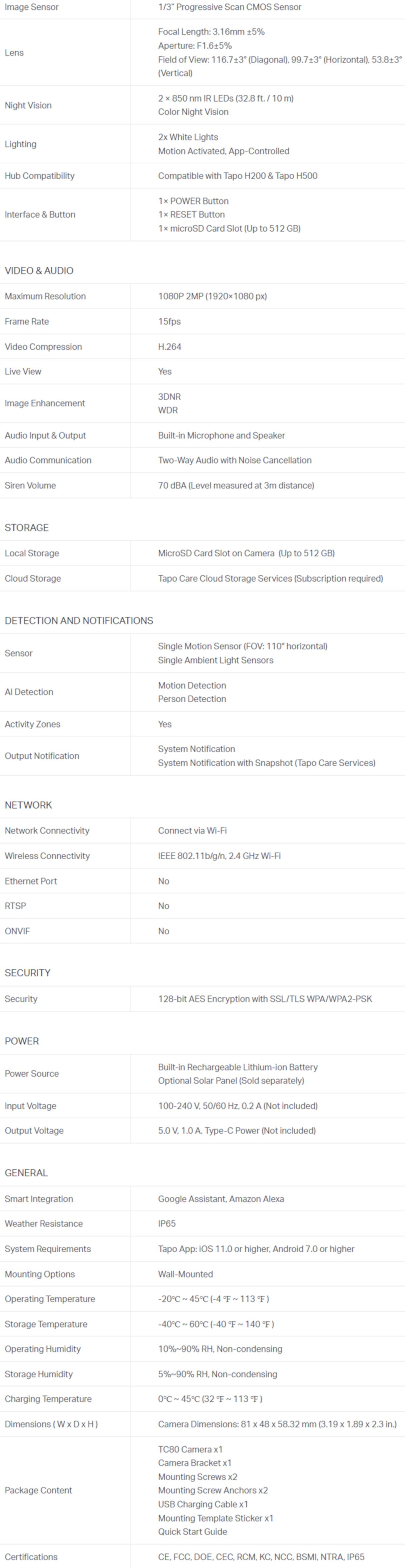
Task: Click the SECURITY section heading
Action: click(x=27, y=973)
